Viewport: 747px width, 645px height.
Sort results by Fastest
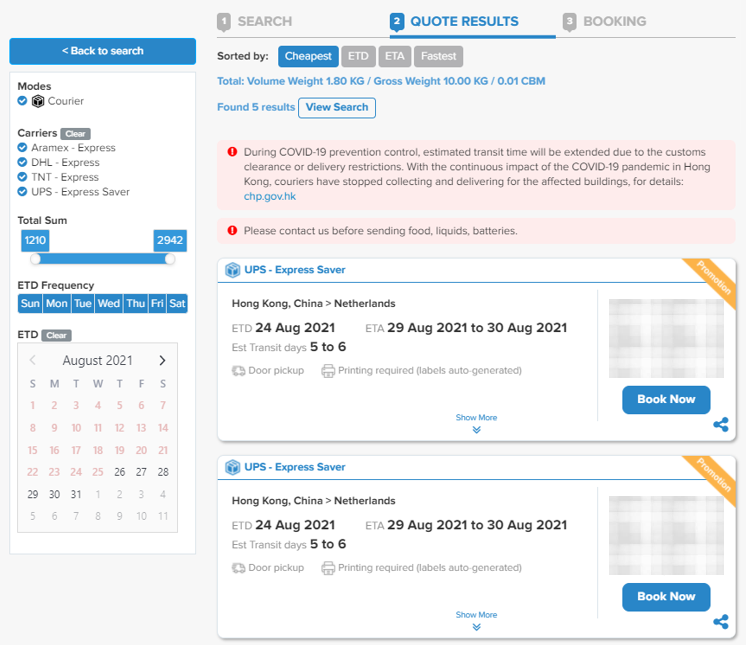click(x=438, y=56)
